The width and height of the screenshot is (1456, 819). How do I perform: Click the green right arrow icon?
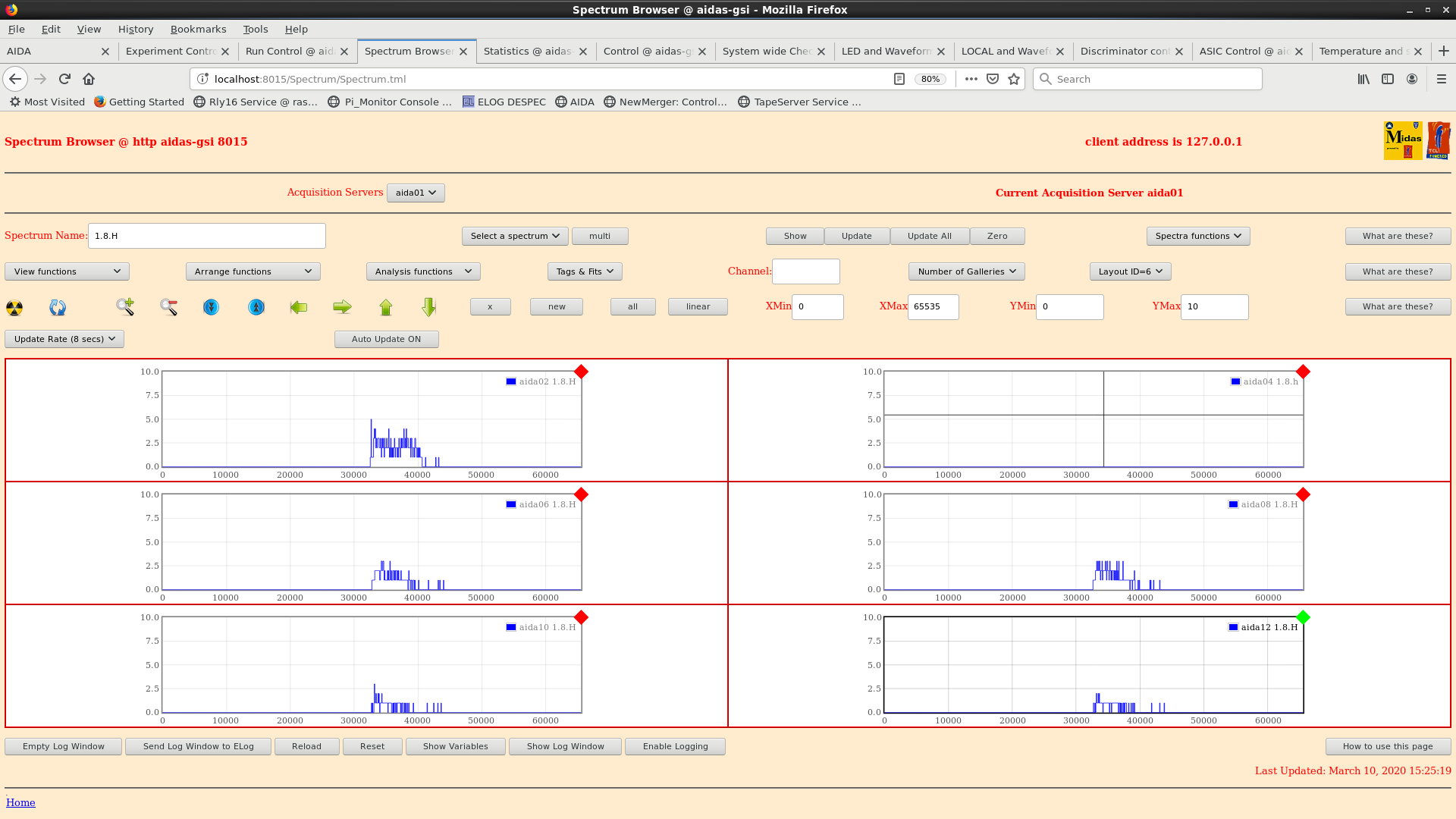tap(342, 307)
